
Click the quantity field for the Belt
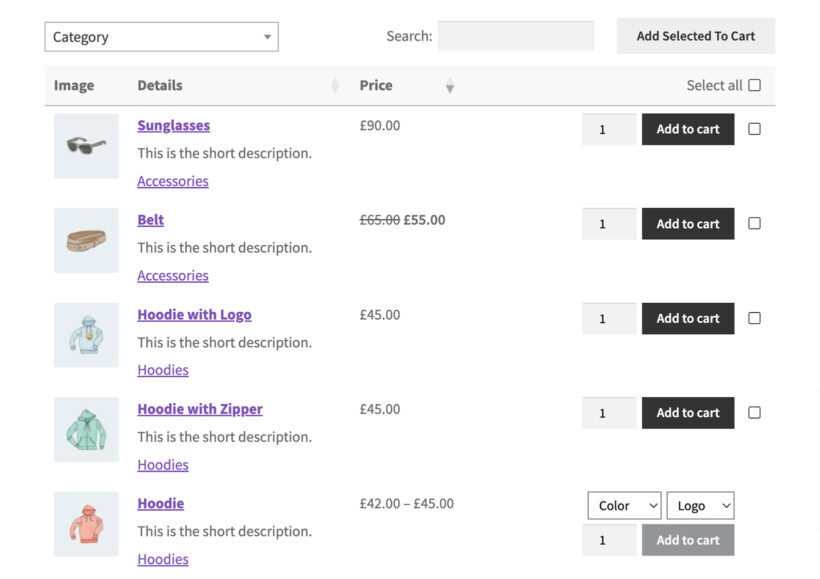[608, 223]
